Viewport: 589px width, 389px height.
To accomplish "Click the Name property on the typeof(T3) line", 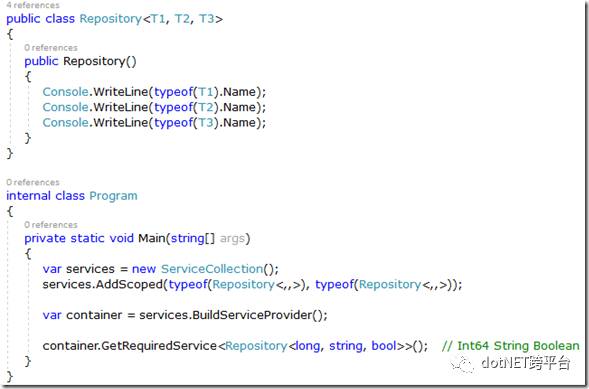I will (x=240, y=122).
